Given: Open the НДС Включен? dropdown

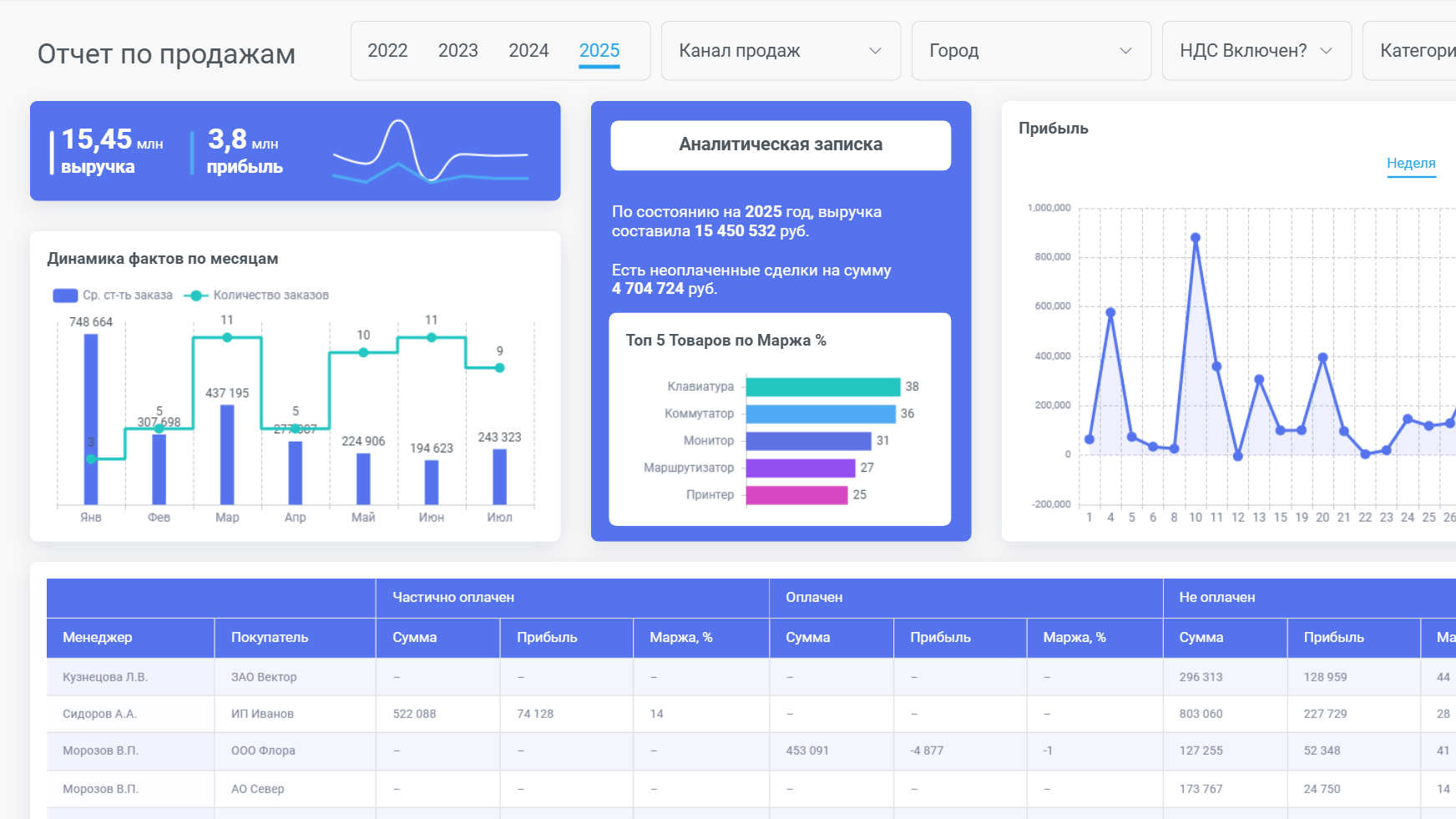Looking at the screenshot, I should pos(1256,51).
